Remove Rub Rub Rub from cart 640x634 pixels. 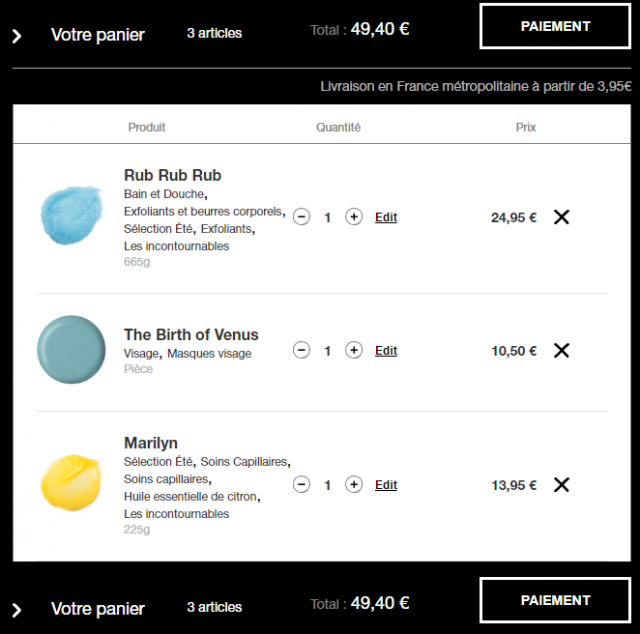pos(561,217)
